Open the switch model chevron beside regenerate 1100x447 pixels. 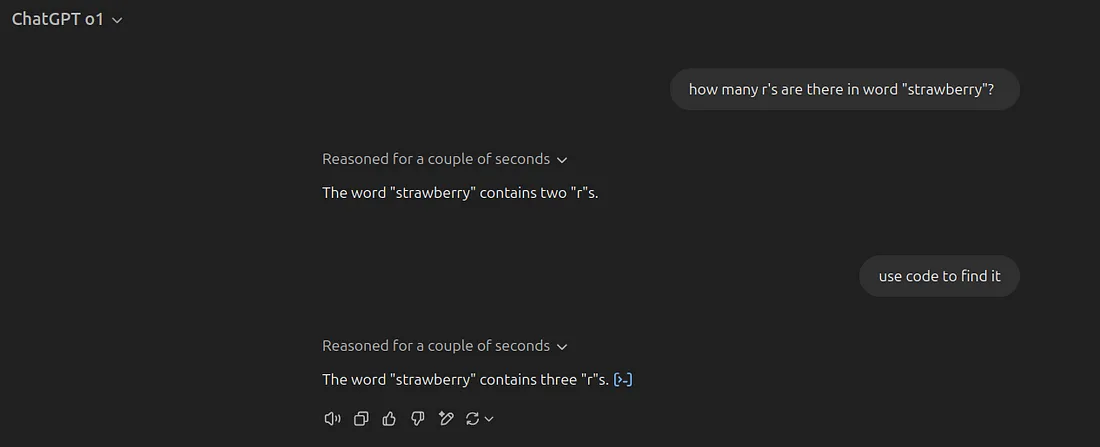[490, 419]
